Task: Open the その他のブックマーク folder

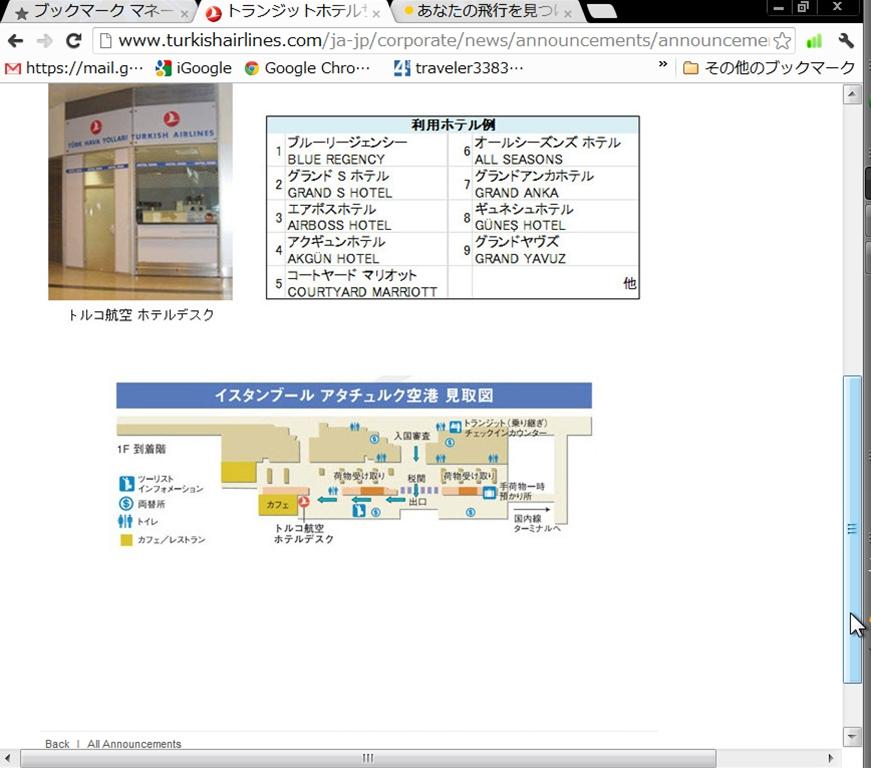Action: pyautogui.click(x=768, y=68)
